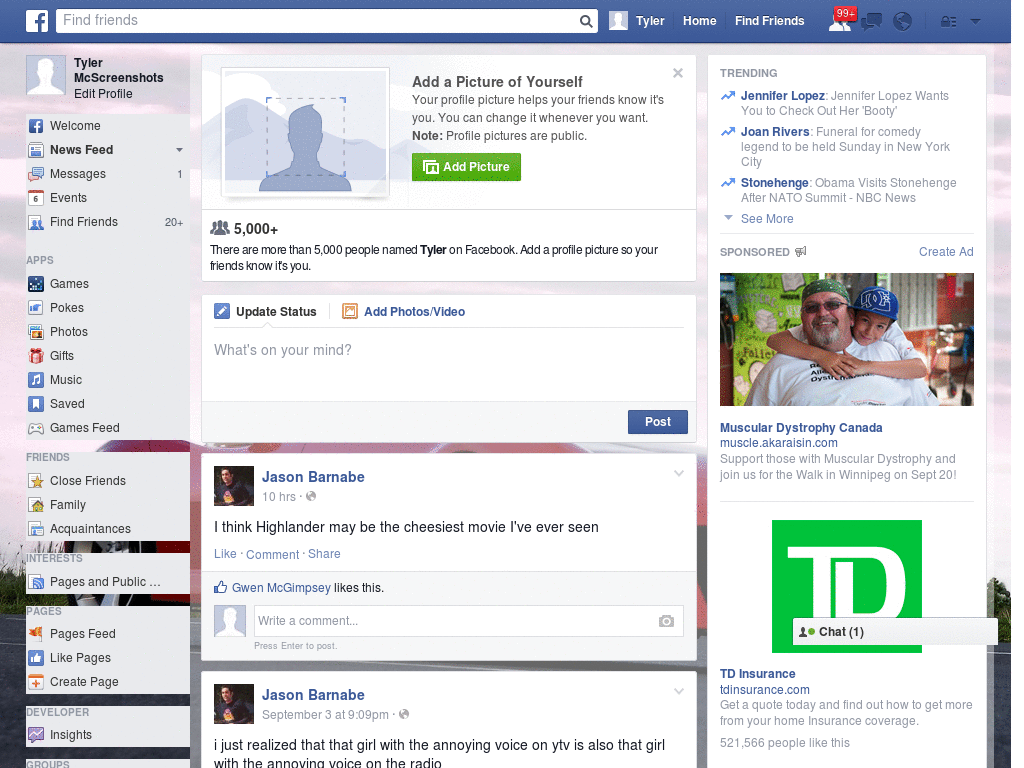Open Joan Rivers trending topic
Screen dimensions: 1024x768
(x=775, y=132)
